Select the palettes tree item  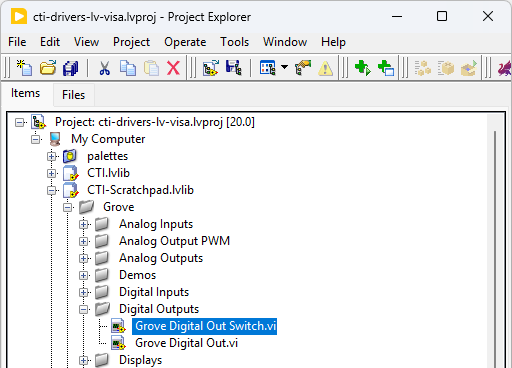[107, 156]
